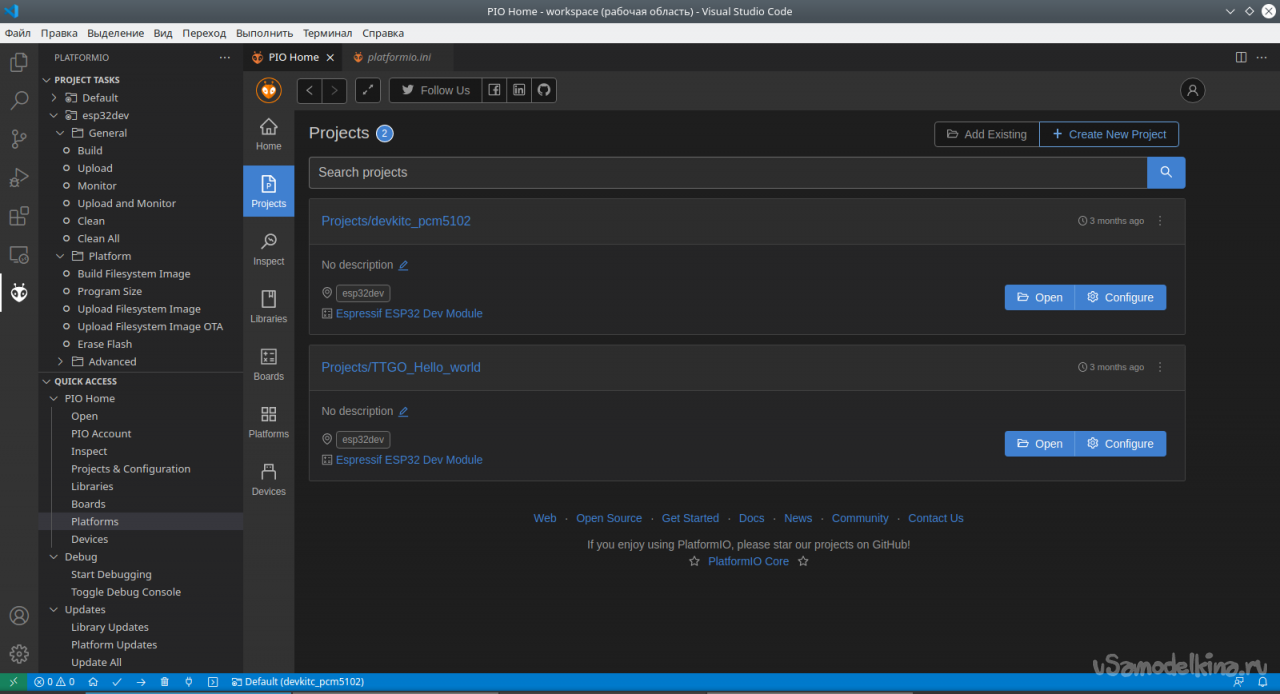
Task: Click Add Existing button
Action: (987, 134)
